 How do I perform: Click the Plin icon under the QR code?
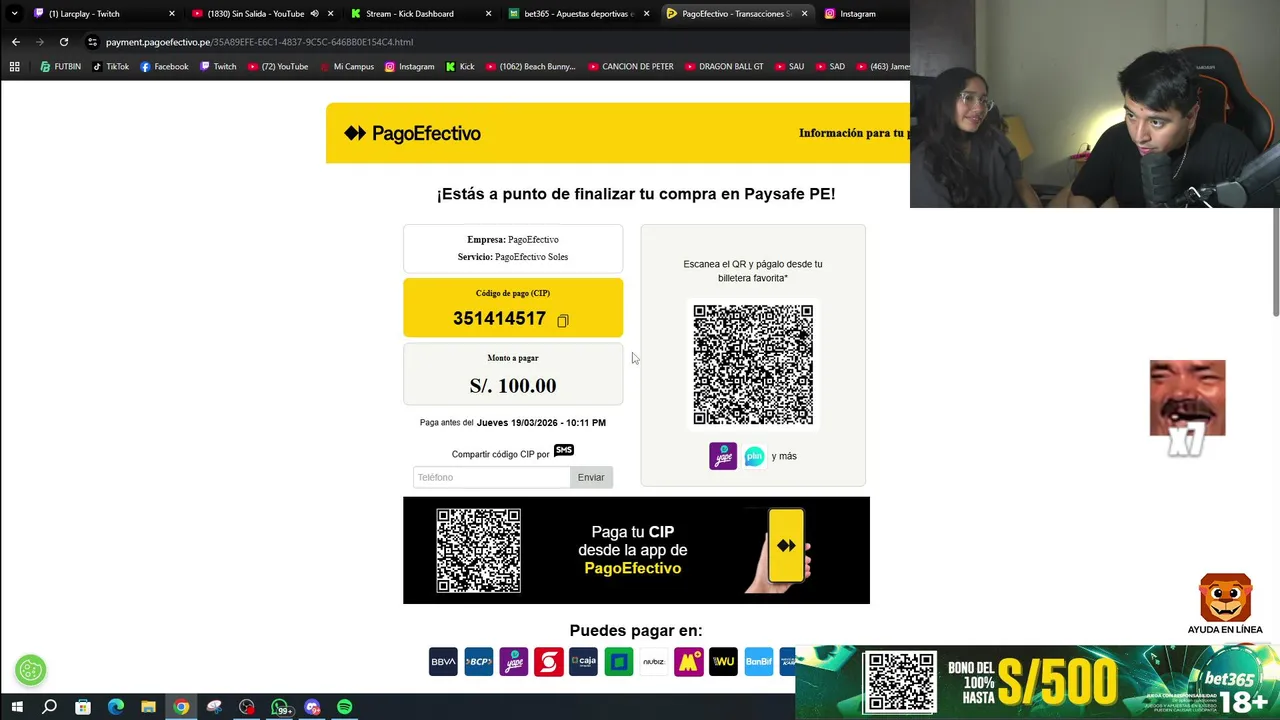point(754,456)
